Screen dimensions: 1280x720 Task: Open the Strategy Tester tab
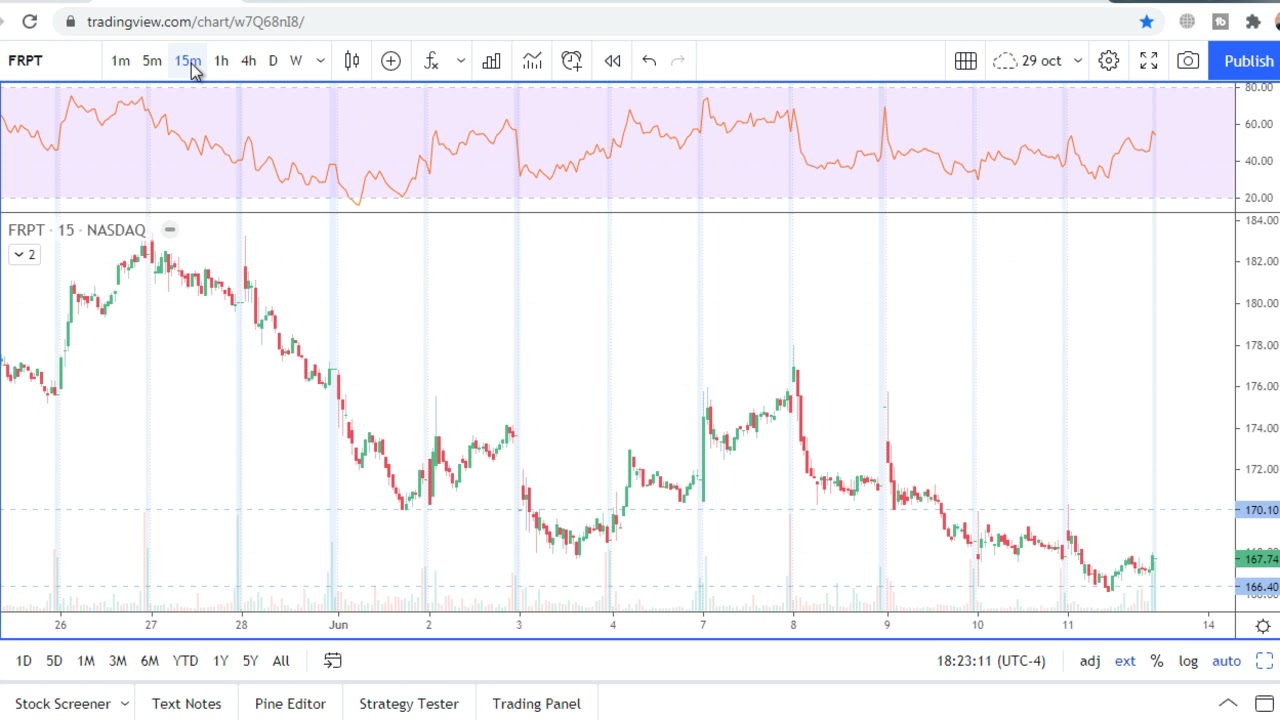(x=409, y=704)
